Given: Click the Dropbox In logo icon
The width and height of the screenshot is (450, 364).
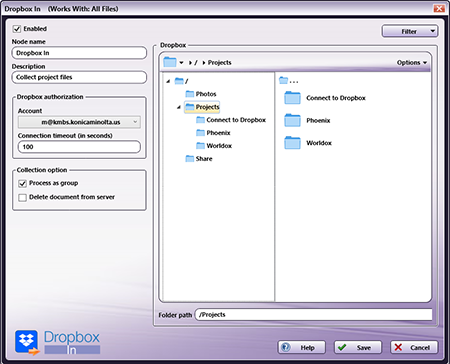Looking at the screenshot, I should click(27, 342).
